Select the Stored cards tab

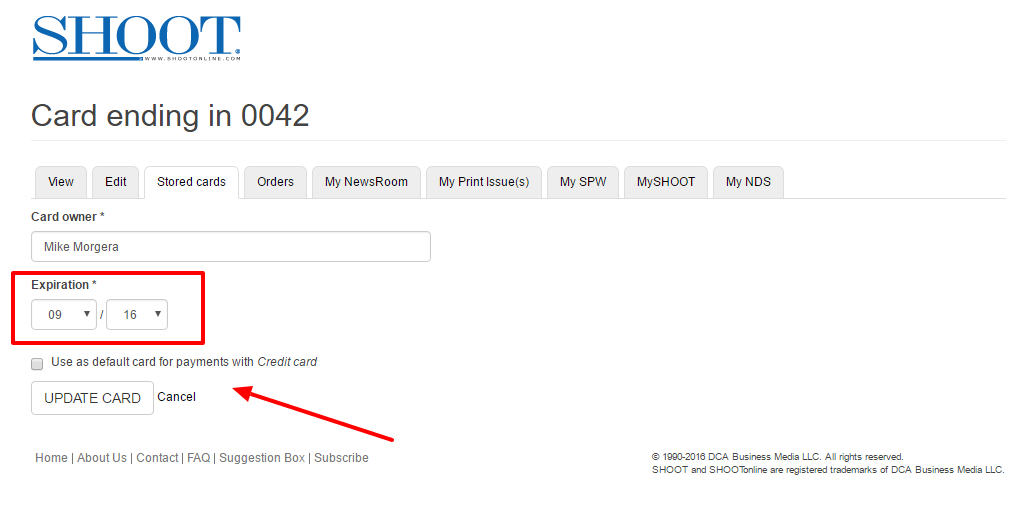tap(192, 182)
